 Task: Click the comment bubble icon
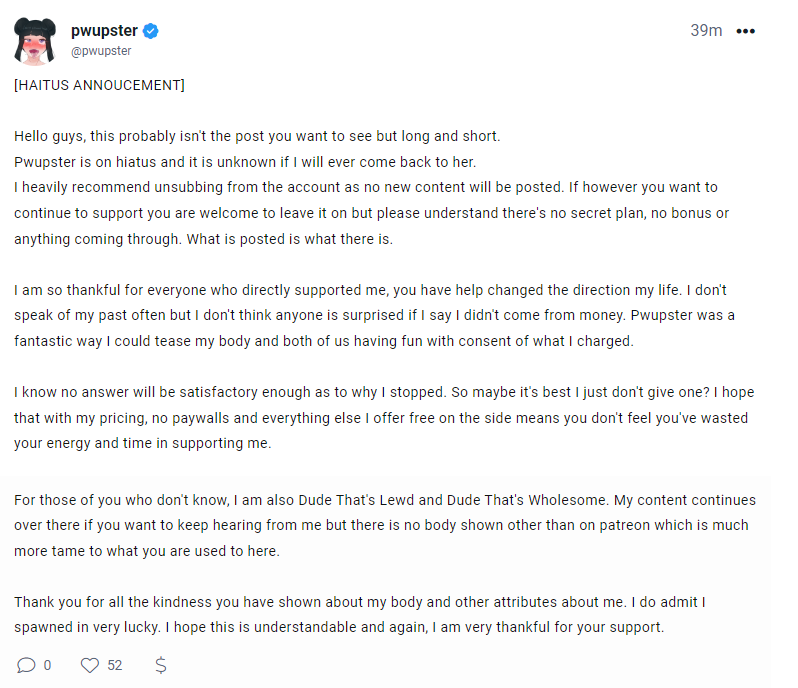26,665
